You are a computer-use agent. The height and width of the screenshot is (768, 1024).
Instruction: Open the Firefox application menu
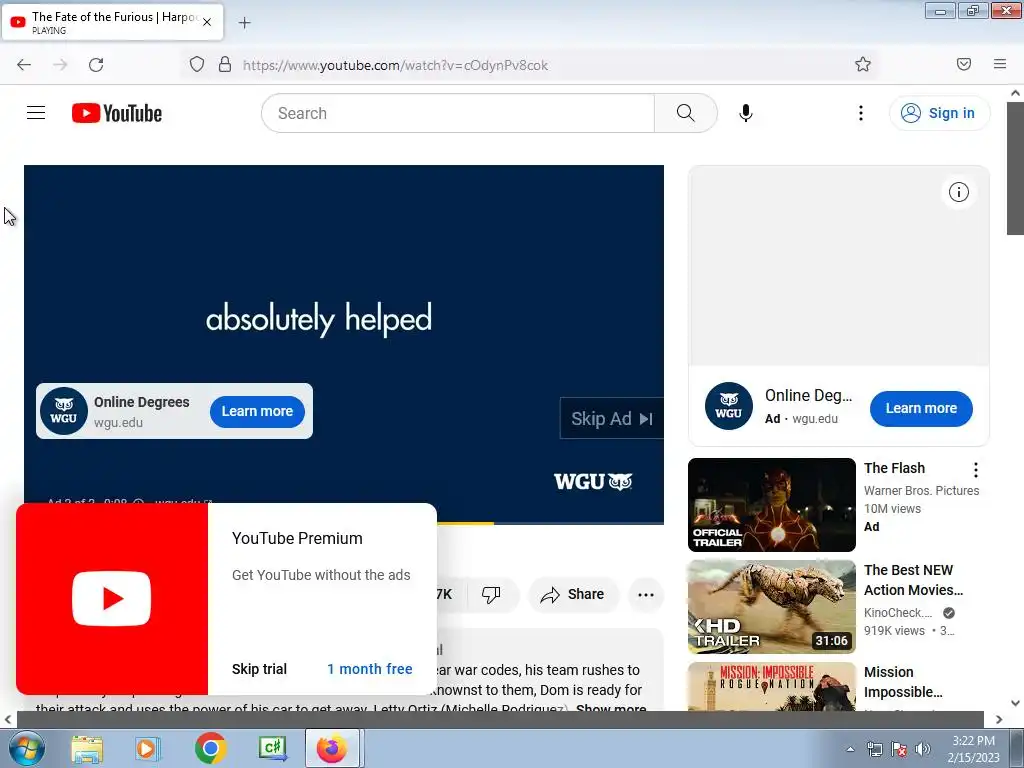click(1000, 64)
